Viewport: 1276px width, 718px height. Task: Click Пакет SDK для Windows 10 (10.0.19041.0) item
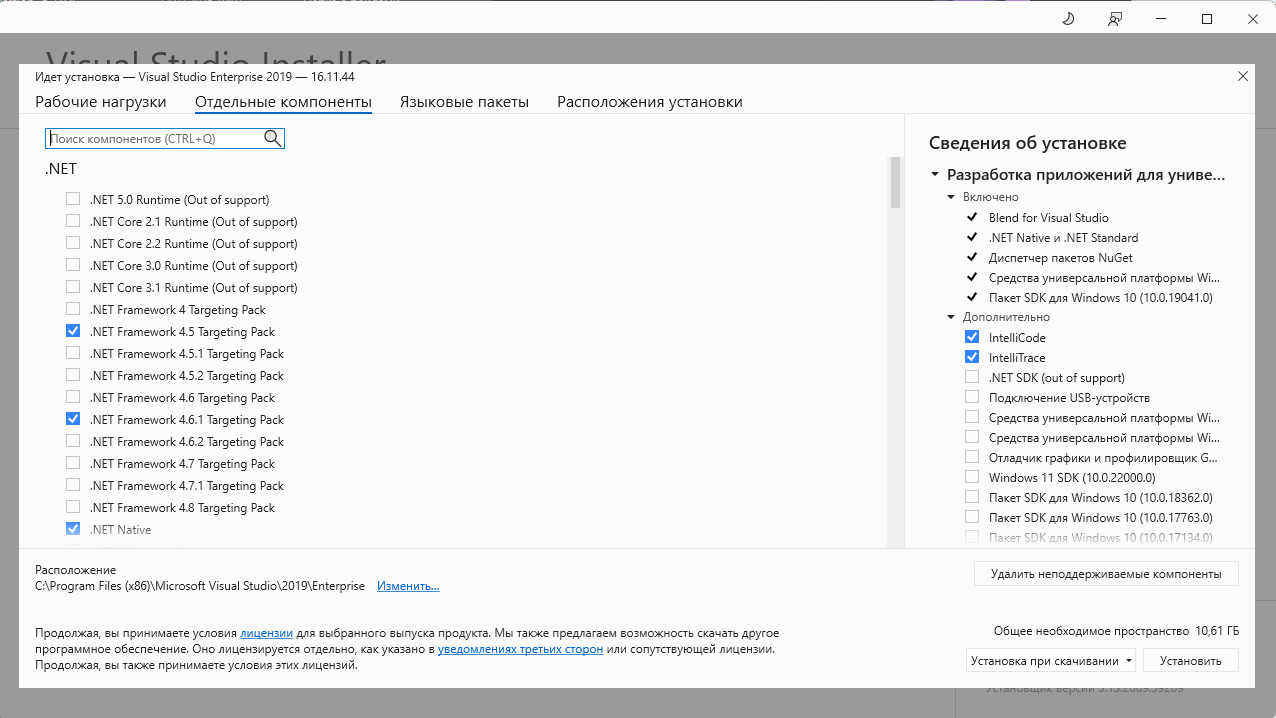[1100, 297]
